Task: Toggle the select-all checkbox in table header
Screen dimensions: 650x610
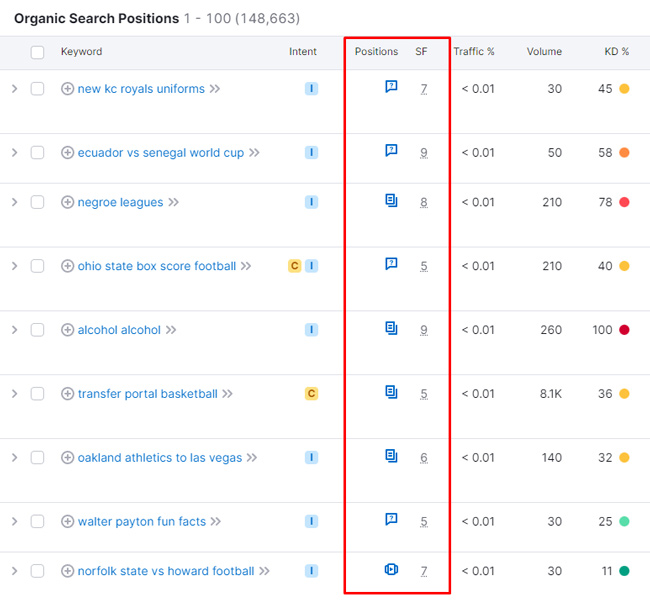Action: tap(38, 52)
